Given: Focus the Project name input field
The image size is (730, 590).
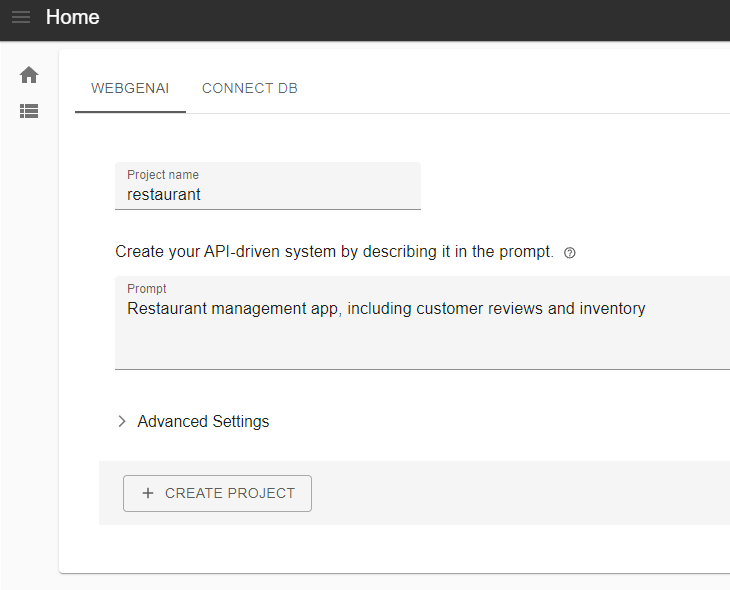Looking at the screenshot, I should [268, 186].
